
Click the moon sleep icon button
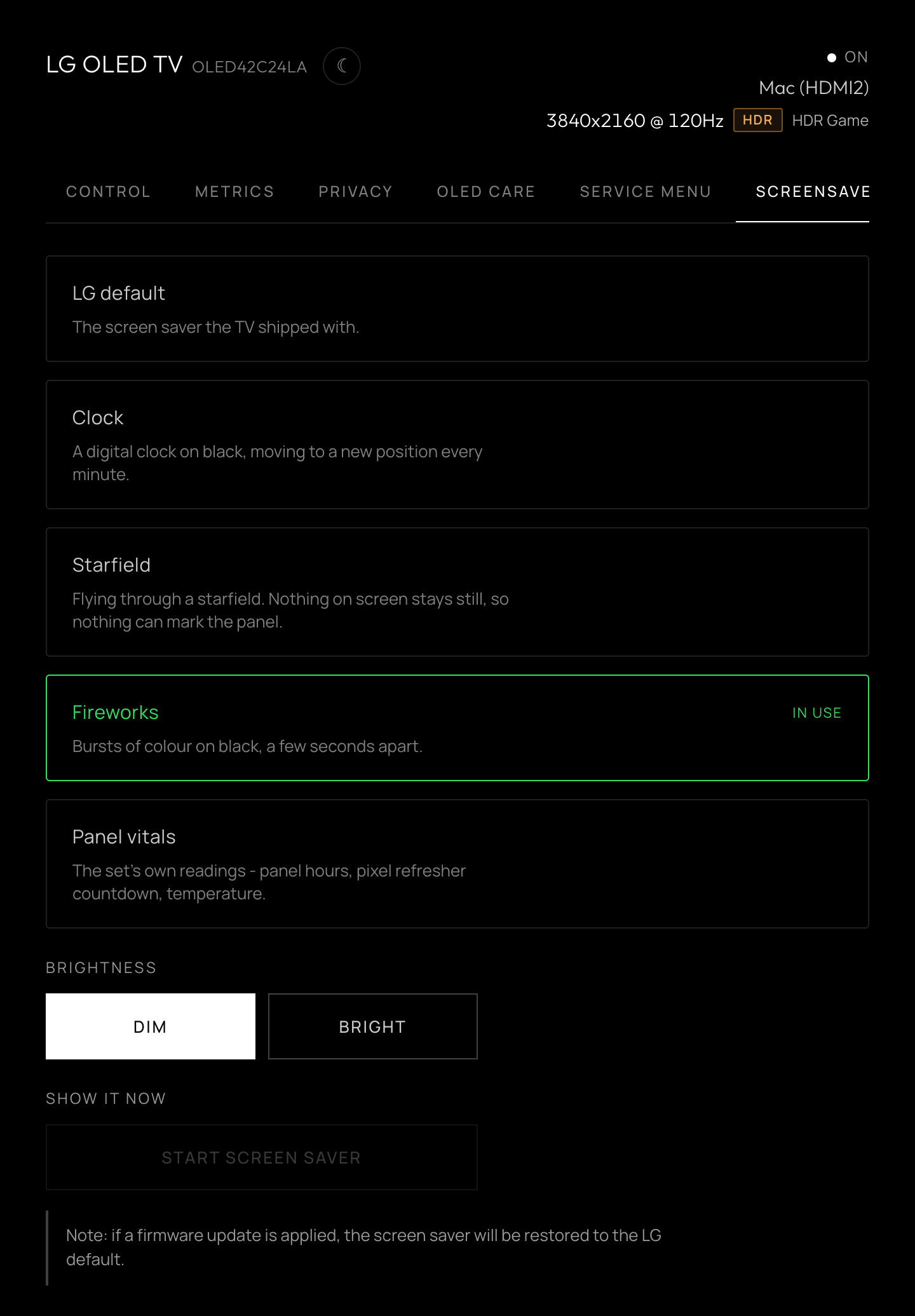[342, 66]
